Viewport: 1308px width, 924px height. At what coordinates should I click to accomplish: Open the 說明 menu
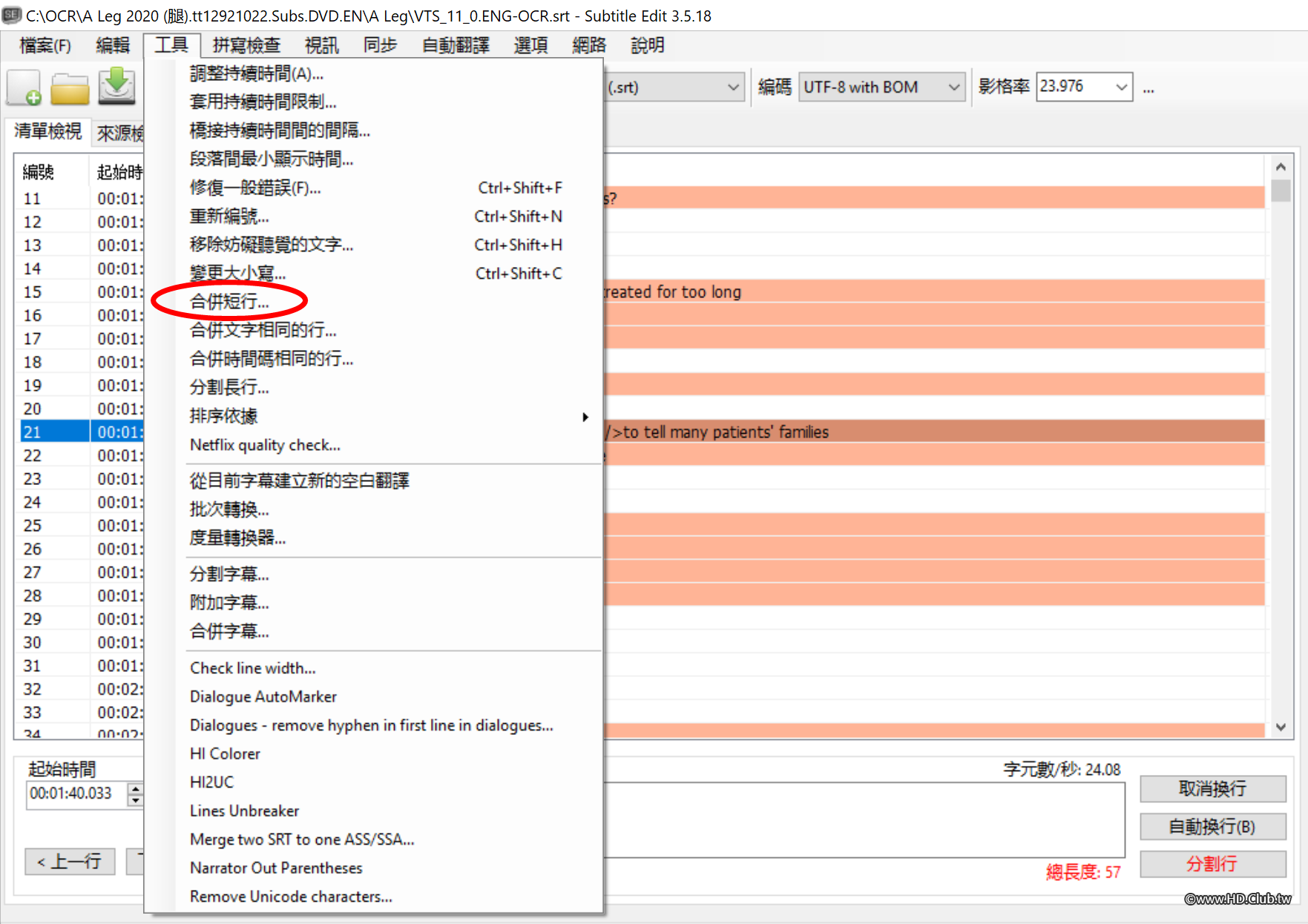[648, 45]
